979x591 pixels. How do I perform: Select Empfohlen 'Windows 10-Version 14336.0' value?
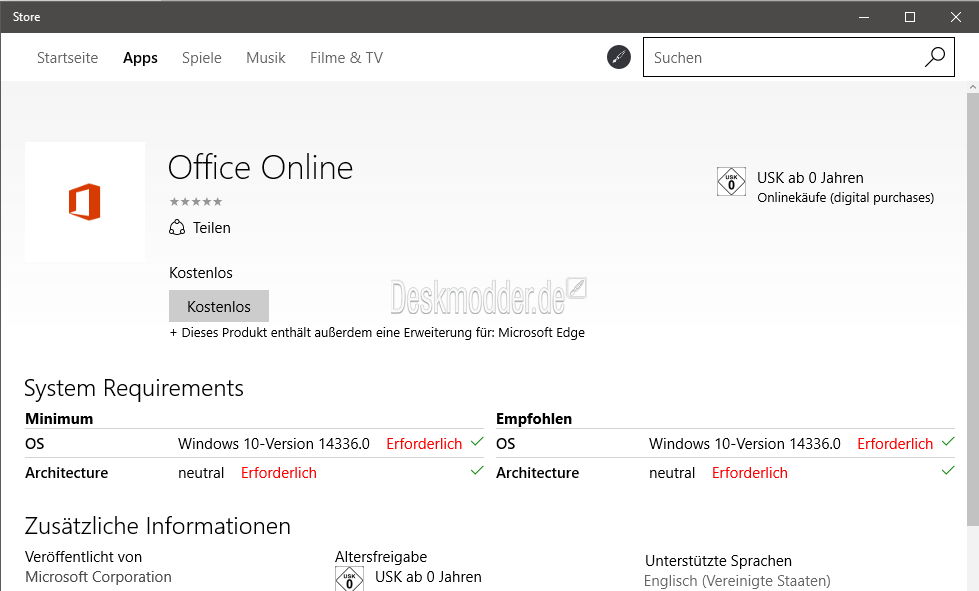pos(744,444)
